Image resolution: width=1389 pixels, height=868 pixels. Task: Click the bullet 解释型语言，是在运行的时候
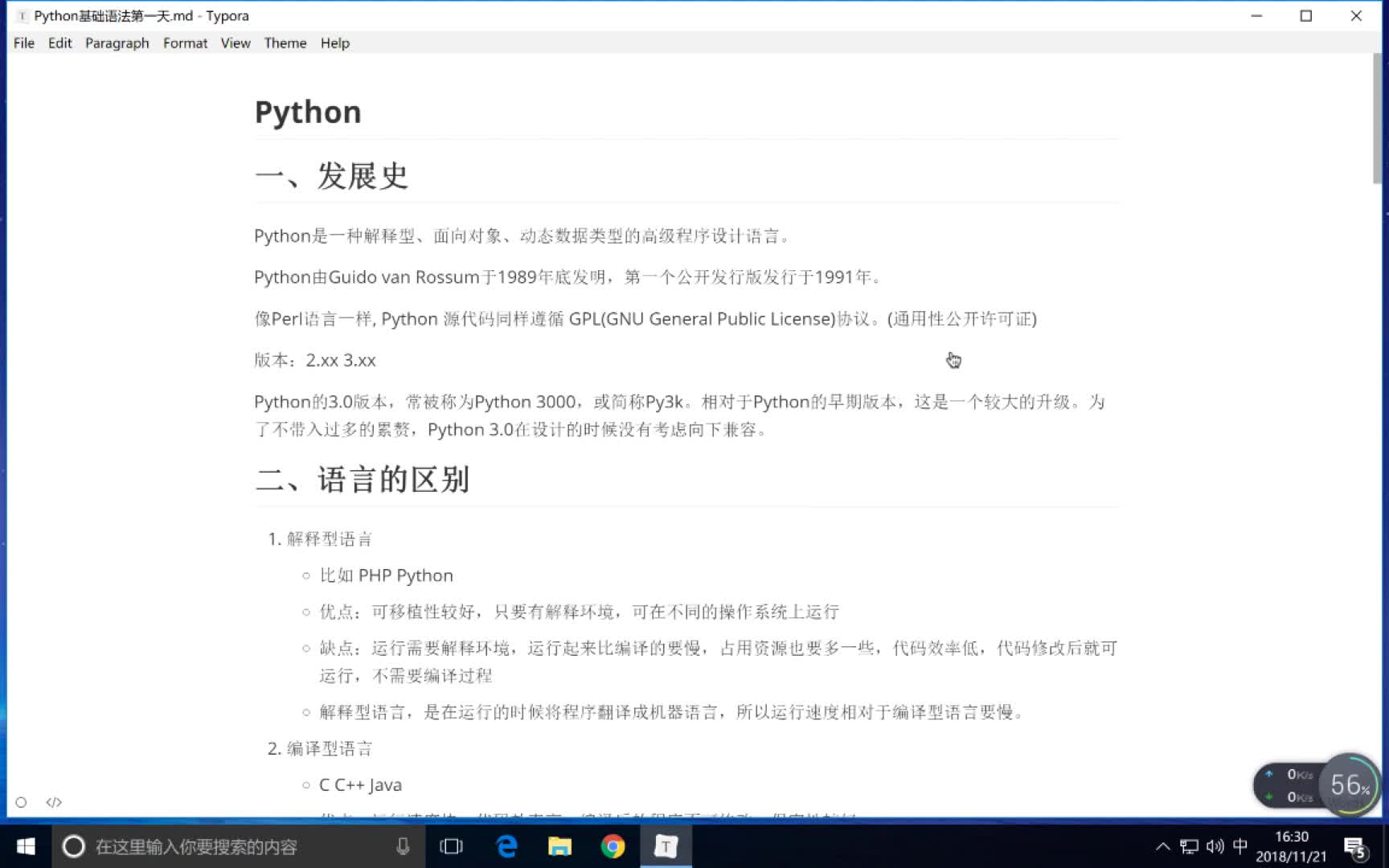[674, 712]
